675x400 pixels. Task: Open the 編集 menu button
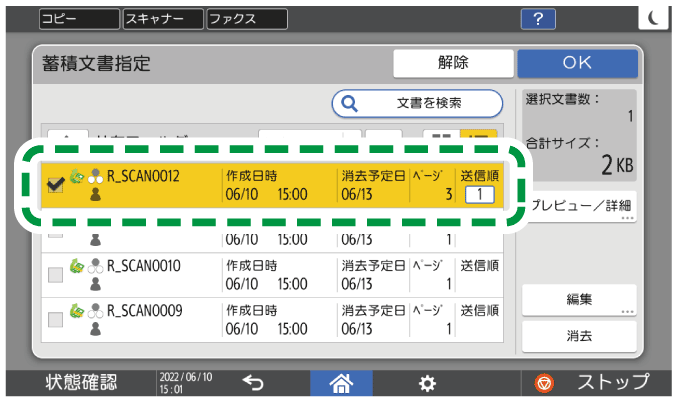[x=579, y=300]
